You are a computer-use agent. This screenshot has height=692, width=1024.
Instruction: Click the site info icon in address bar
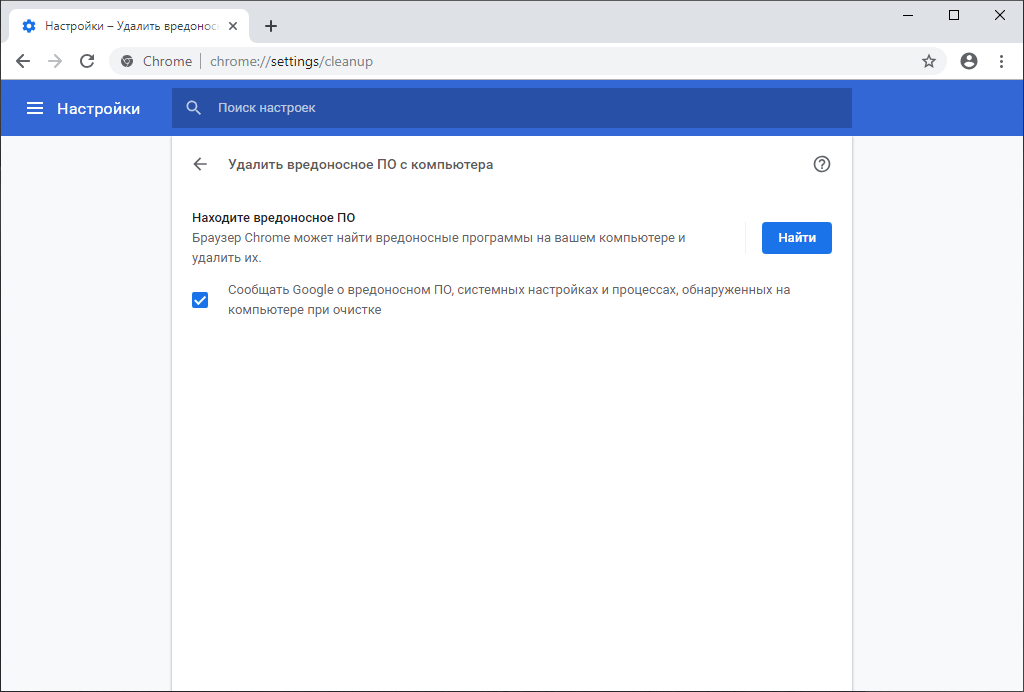pyautogui.click(x=127, y=61)
